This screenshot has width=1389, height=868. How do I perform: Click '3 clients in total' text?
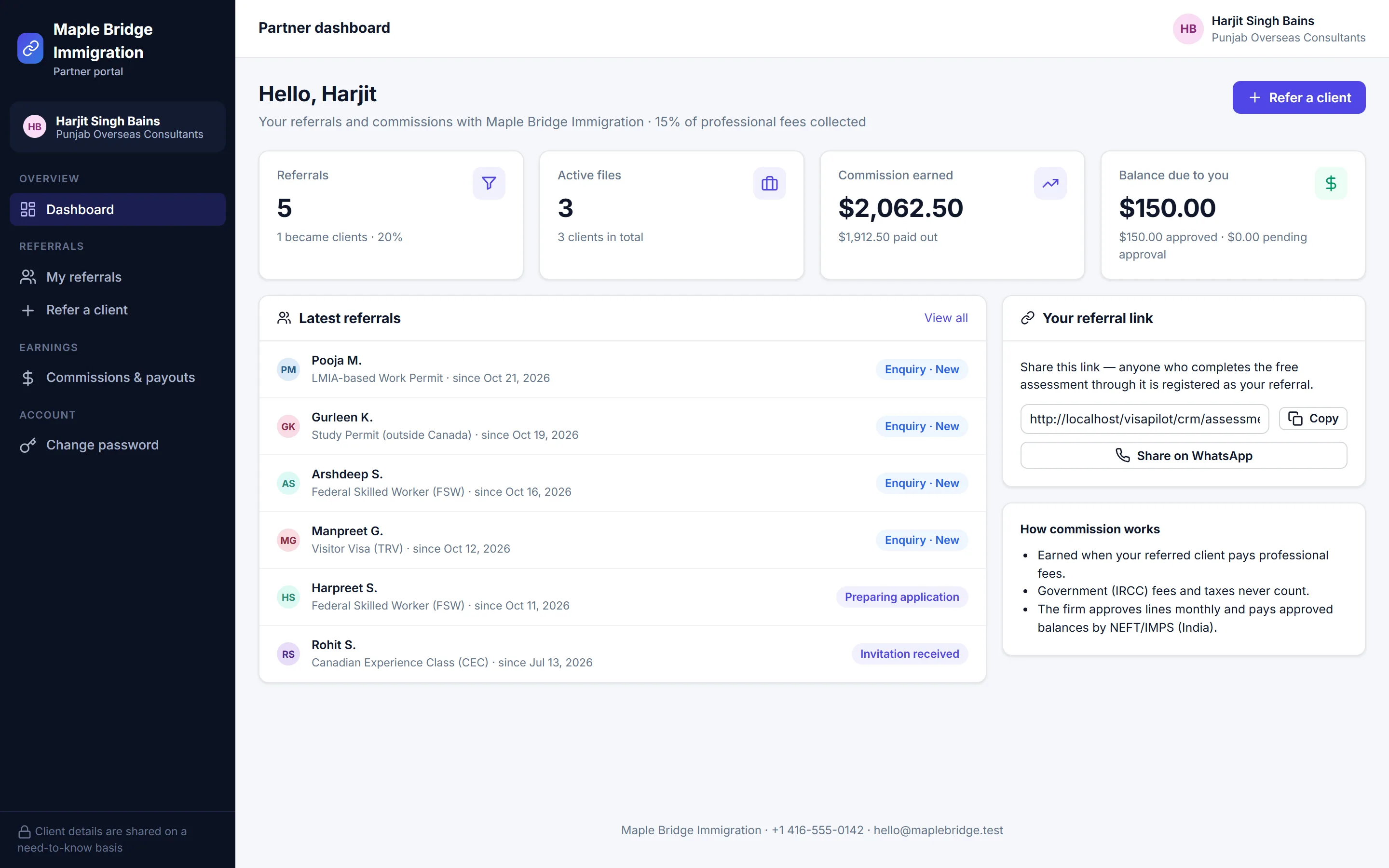pos(600,237)
